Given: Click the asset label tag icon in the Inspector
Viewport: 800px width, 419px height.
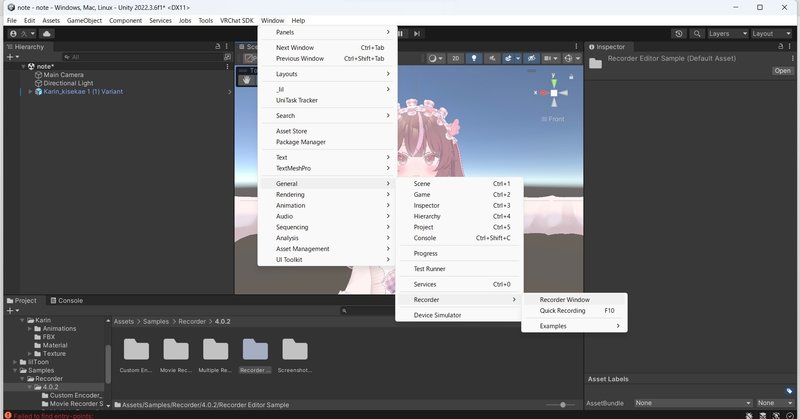Looking at the screenshot, I should click(x=789, y=391).
